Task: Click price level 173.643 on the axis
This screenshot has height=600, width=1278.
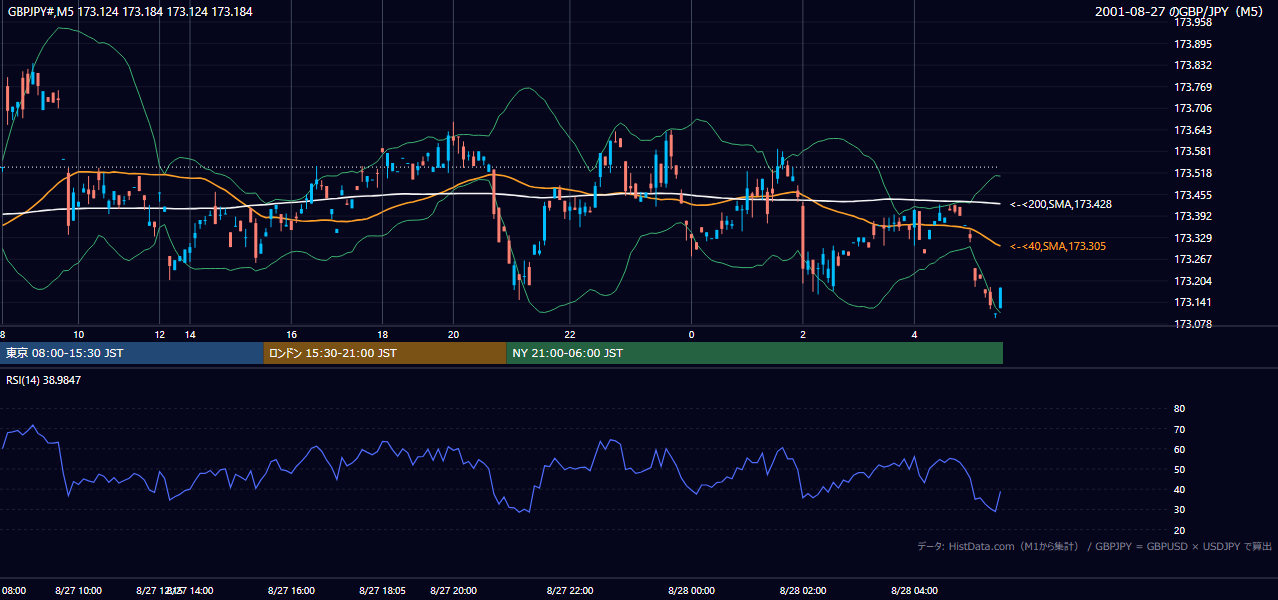Action: [1193, 130]
